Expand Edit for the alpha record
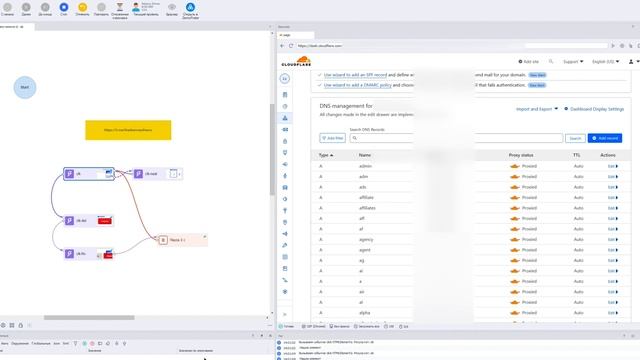640x360 pixels. 613,313
